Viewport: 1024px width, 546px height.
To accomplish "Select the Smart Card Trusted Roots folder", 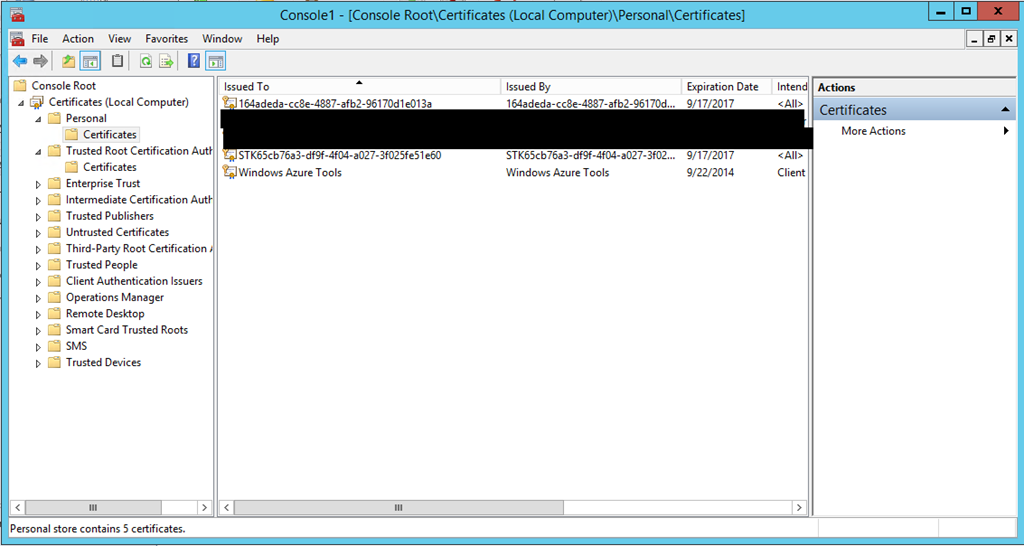I will [x=126, y=330].
